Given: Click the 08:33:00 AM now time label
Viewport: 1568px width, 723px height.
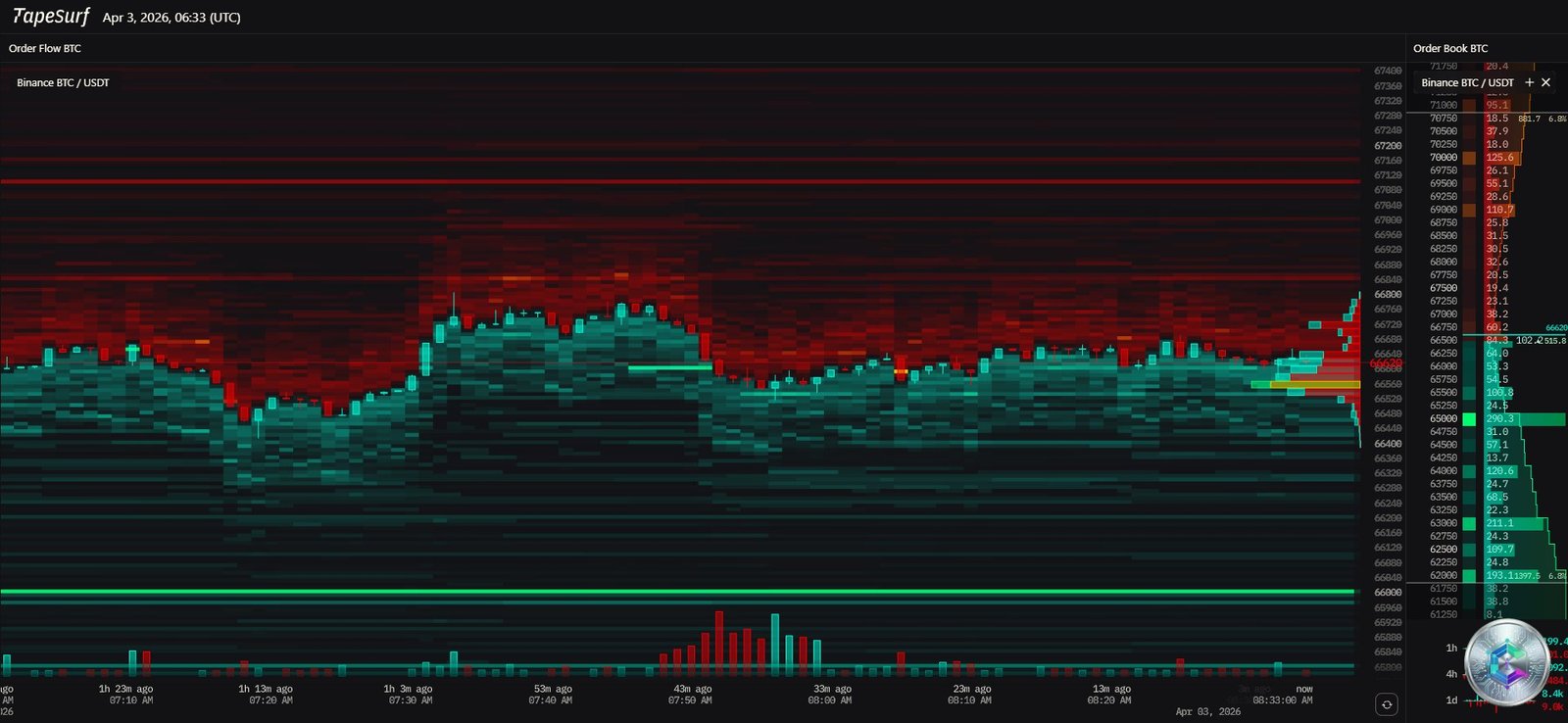Looking at the screenshot, I should click(x=1283, y=700).
